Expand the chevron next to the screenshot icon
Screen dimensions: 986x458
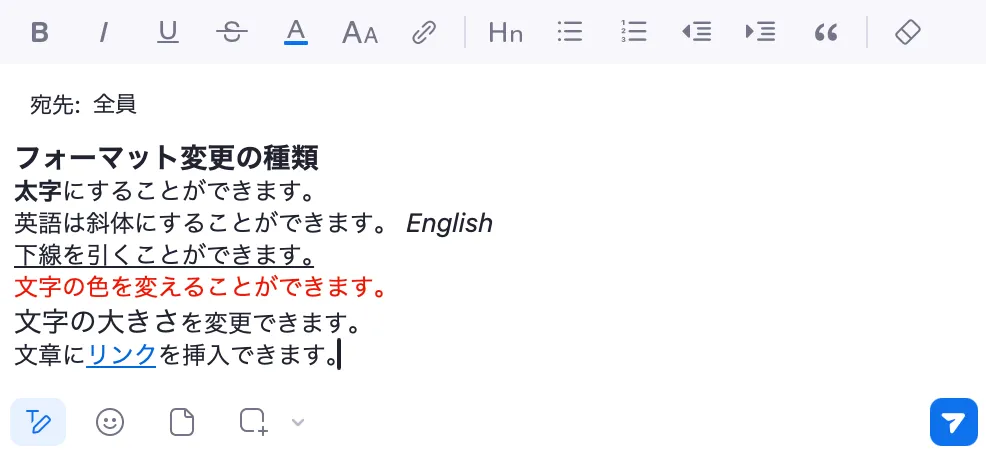298,422
